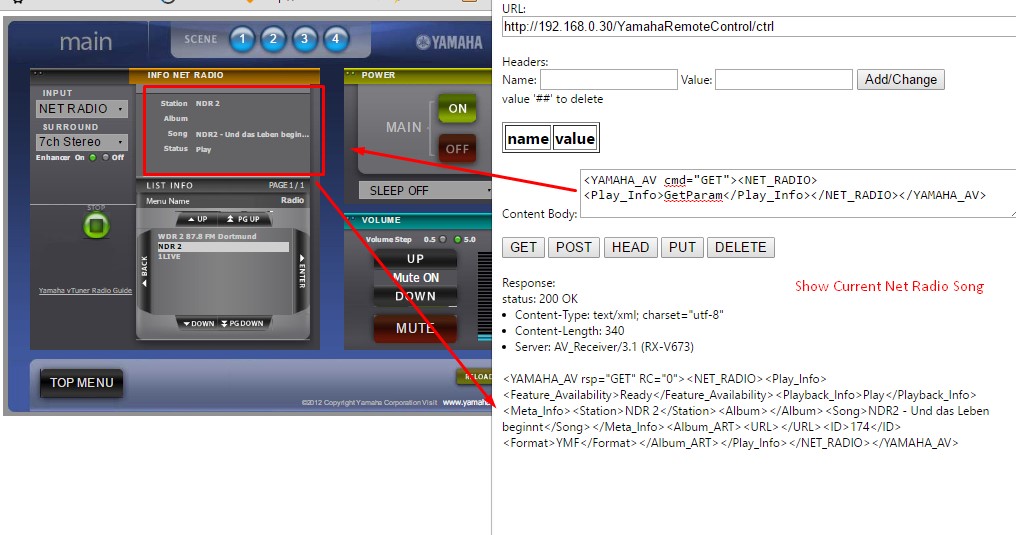The height and width of the screenshot is (535, 1016).
Task: Go to previous list page with PG UP
Action: [244, 219]
